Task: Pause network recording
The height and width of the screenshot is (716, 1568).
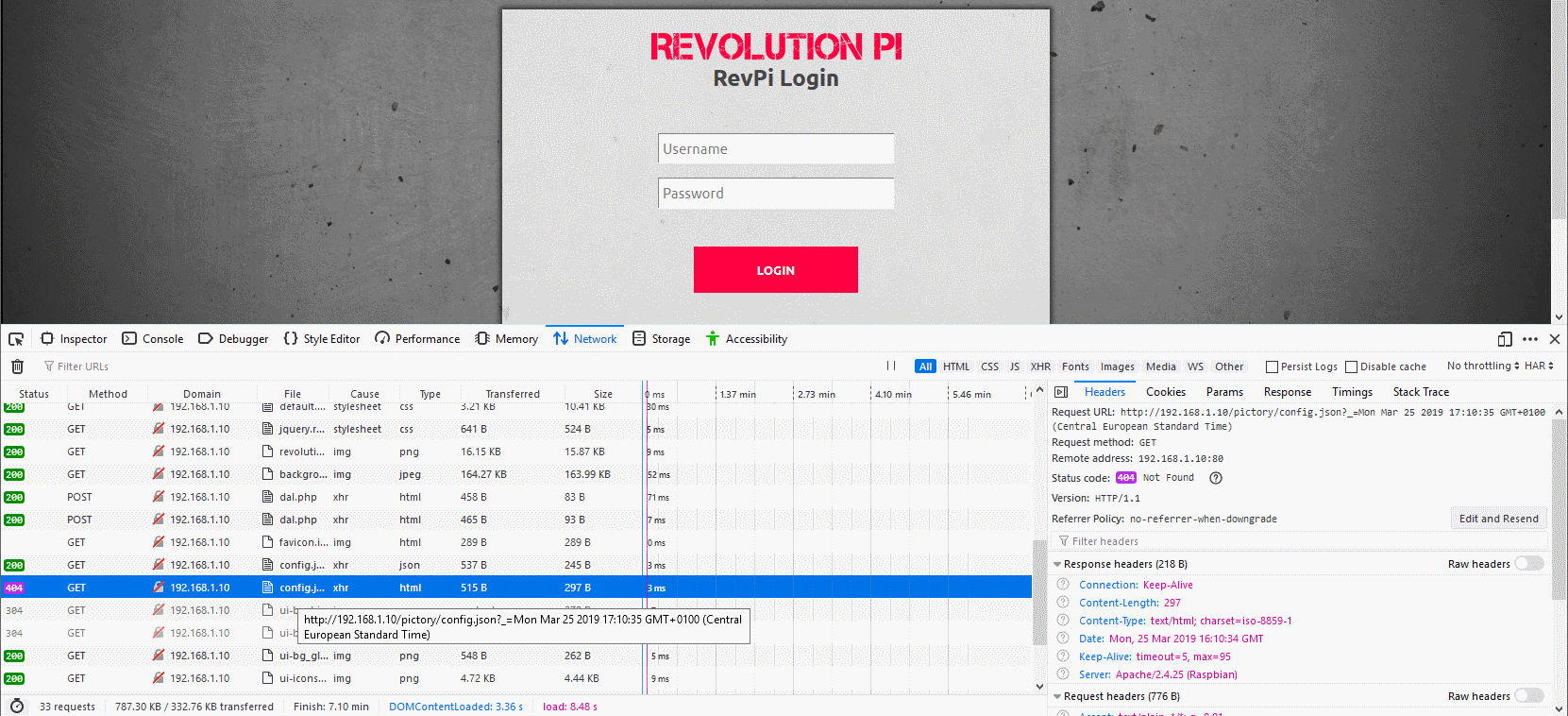Action: tap(891, 366)
